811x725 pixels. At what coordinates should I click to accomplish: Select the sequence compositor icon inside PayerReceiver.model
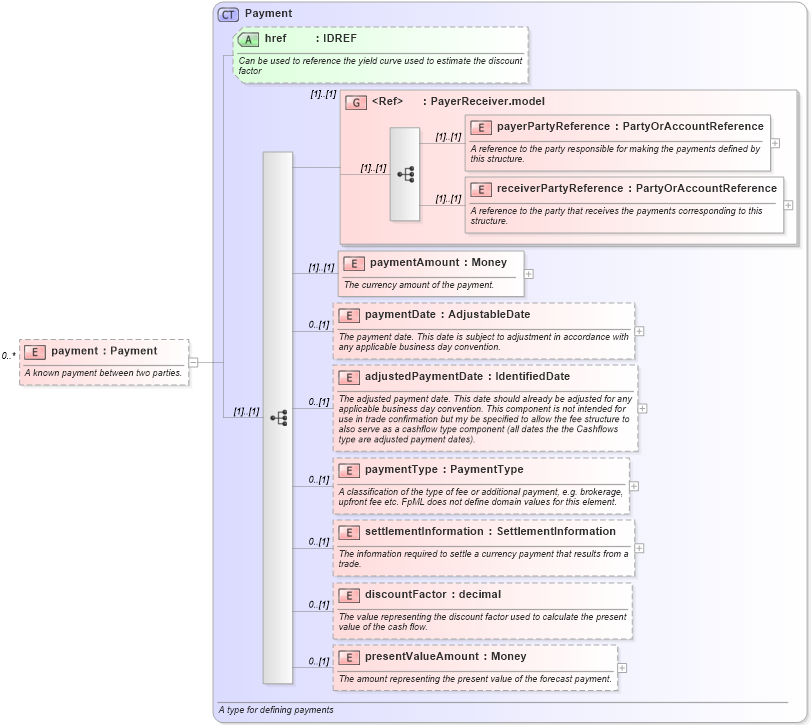pyautogui.click(x=406, y=173)
